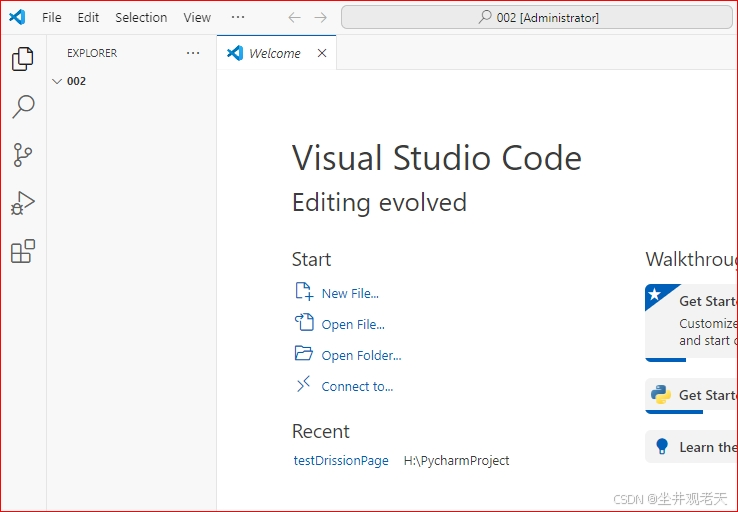The image size is (738, 512).
Task: Select the Welcome tab
Action: pyautogui.click(x=276, y=53)
